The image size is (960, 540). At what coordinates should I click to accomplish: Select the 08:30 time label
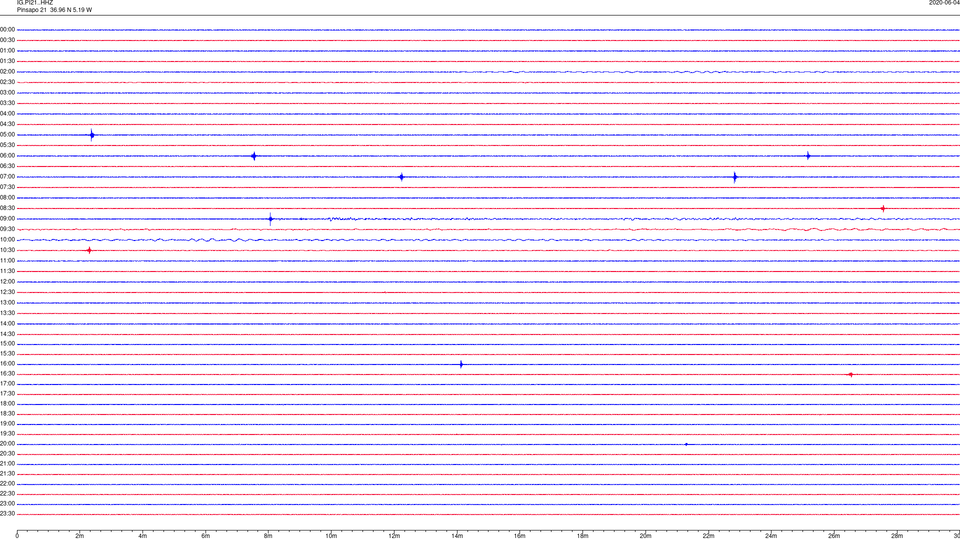coord(7,208)
